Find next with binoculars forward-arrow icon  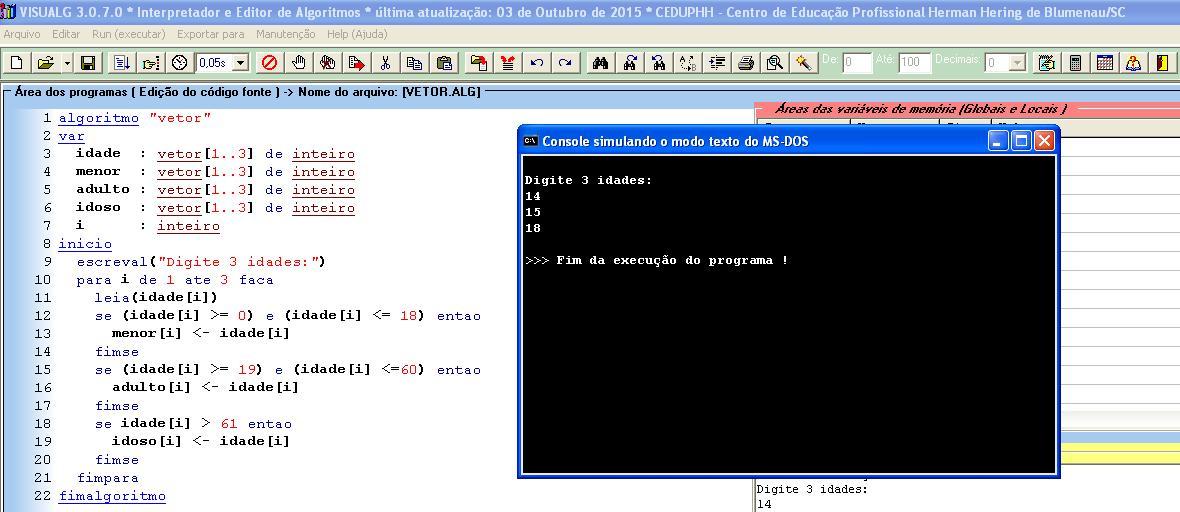630,63
